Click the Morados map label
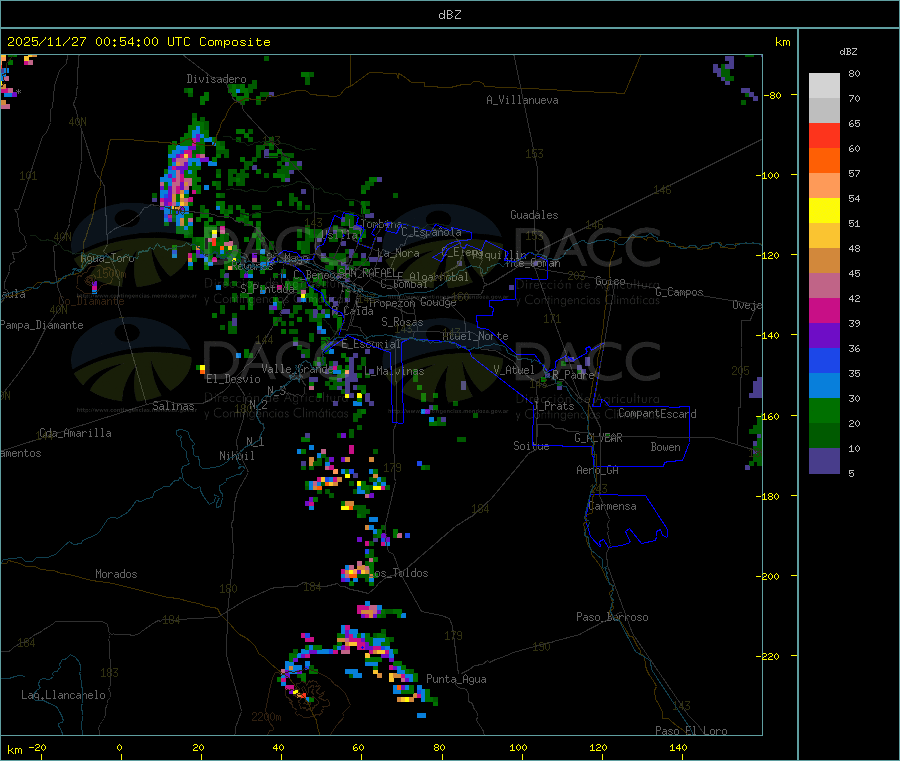Viewport: 900px width, 761px height. coord(117,574)
